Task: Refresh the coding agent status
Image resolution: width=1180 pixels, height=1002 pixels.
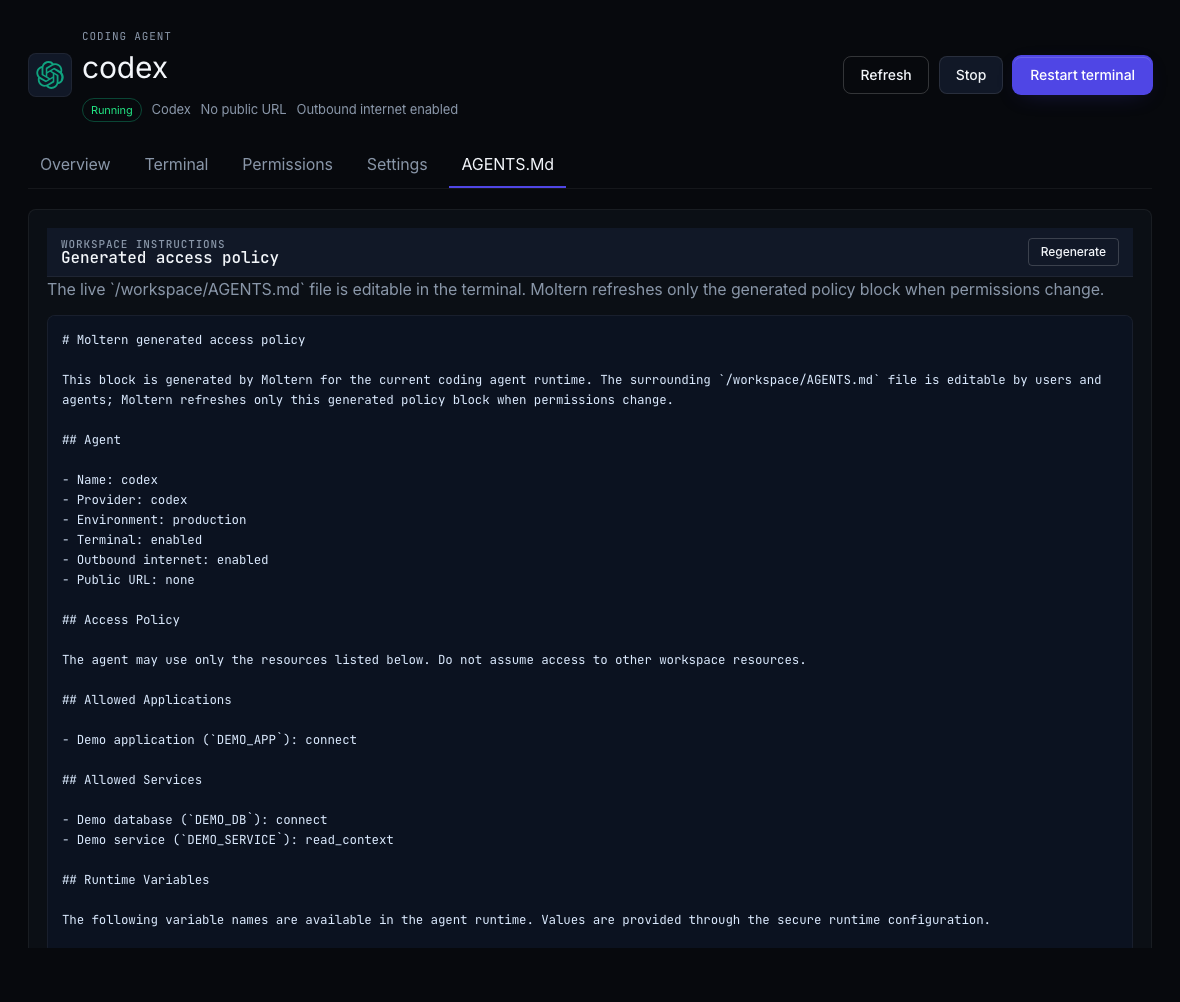Action: (x=885, y=75)
